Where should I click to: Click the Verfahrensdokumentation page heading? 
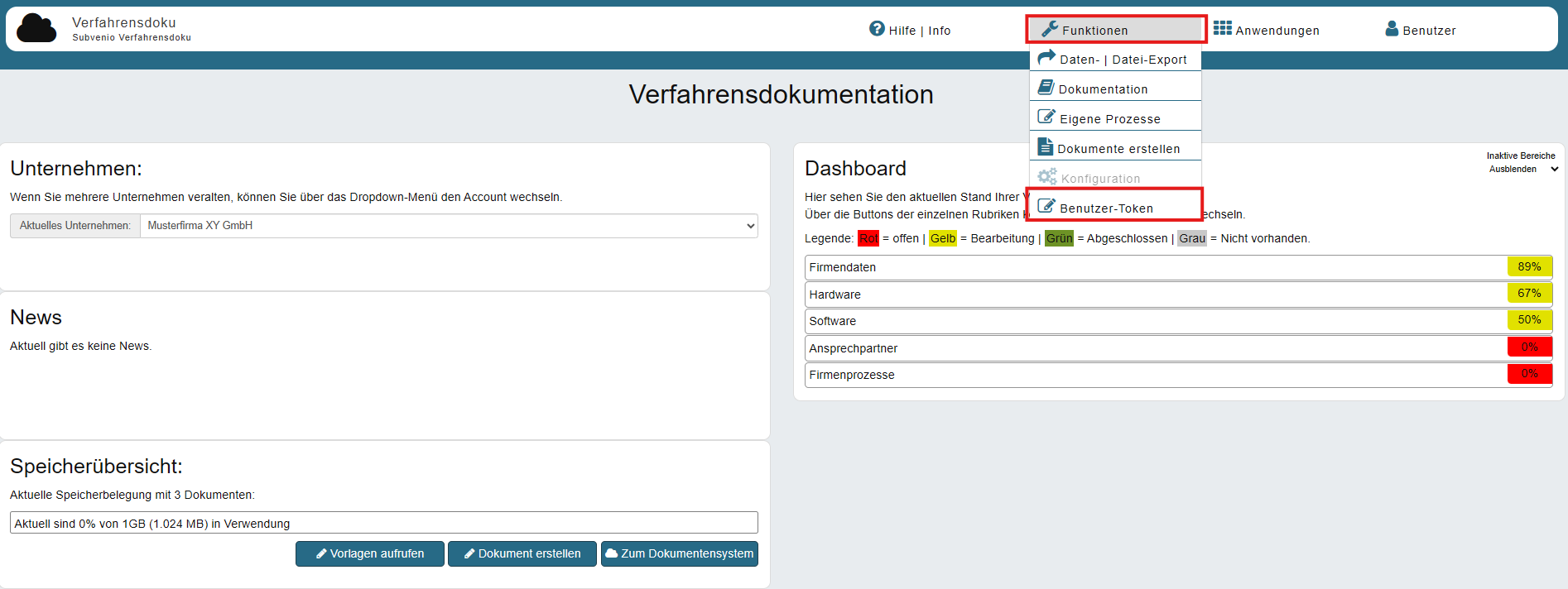(781, 94)
